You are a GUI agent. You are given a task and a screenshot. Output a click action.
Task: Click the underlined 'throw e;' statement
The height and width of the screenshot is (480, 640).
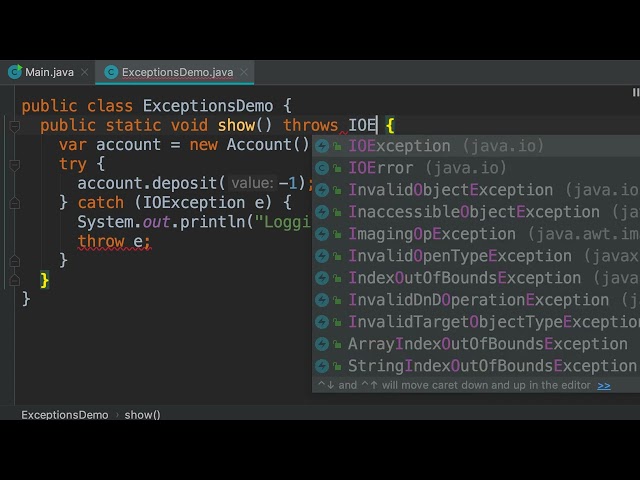114,242
